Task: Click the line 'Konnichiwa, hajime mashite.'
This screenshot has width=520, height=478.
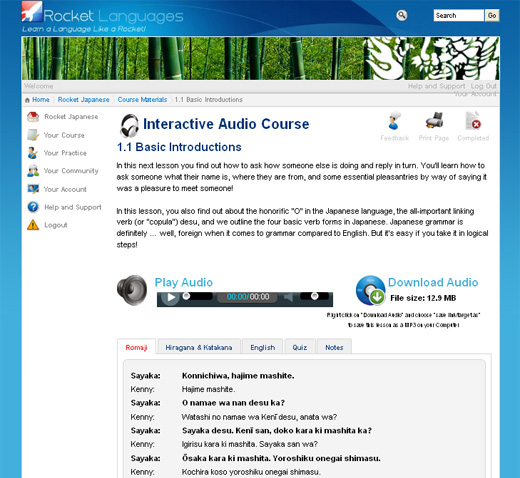Action: click(238, 376)
